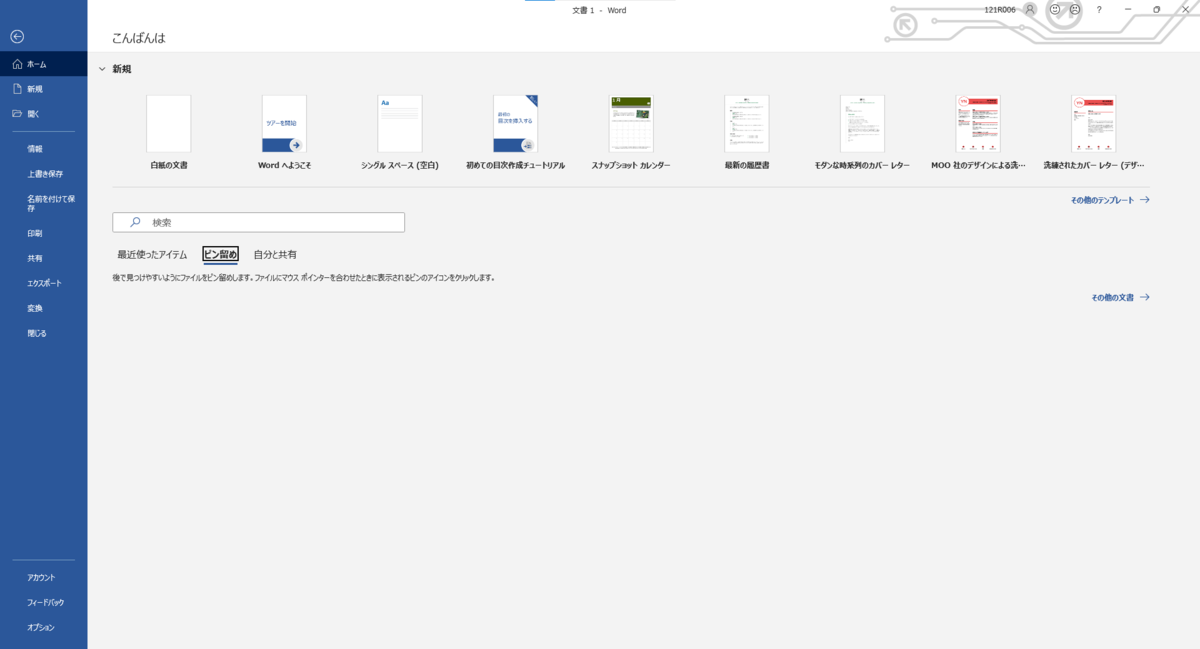Click the magnifier icon in search box
This screenshot has width=1200, height=649.
[135, 222]
